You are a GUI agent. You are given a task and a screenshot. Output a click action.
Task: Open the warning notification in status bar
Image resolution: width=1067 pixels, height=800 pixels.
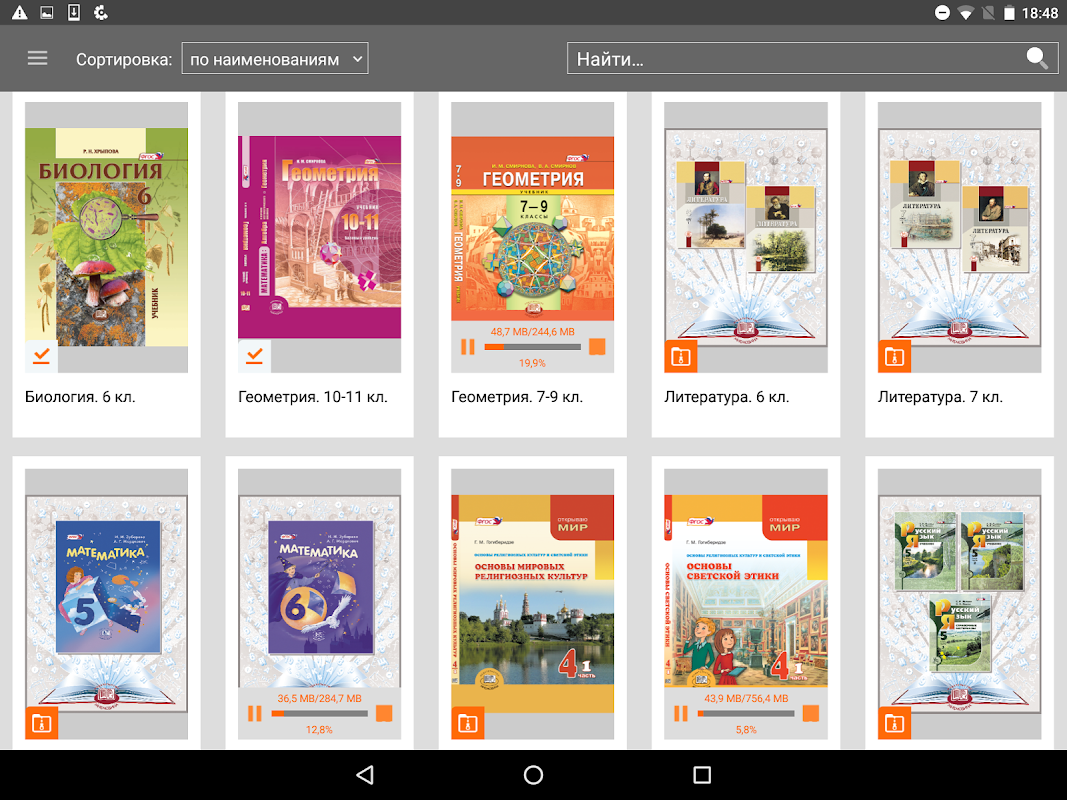pyautogui.click(x=20, y=12)
